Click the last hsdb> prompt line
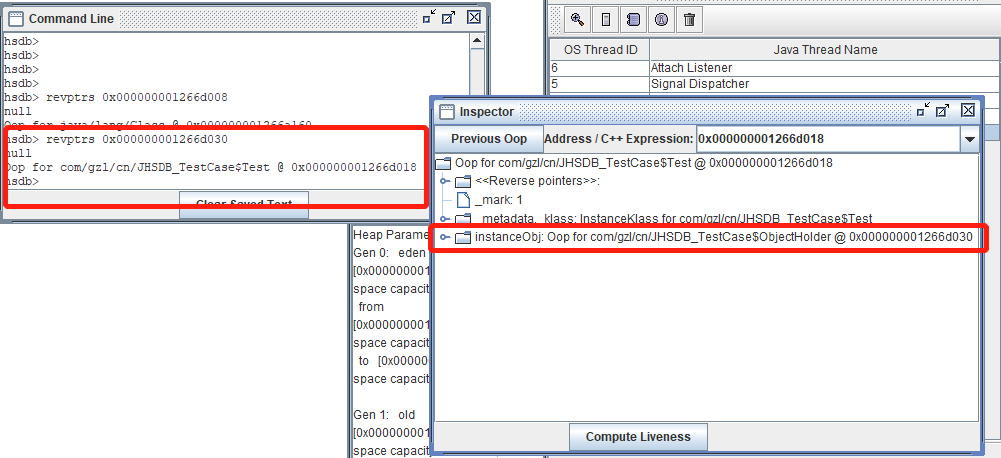The width and height of the screenshot is (1001, 458). point(21,181)
